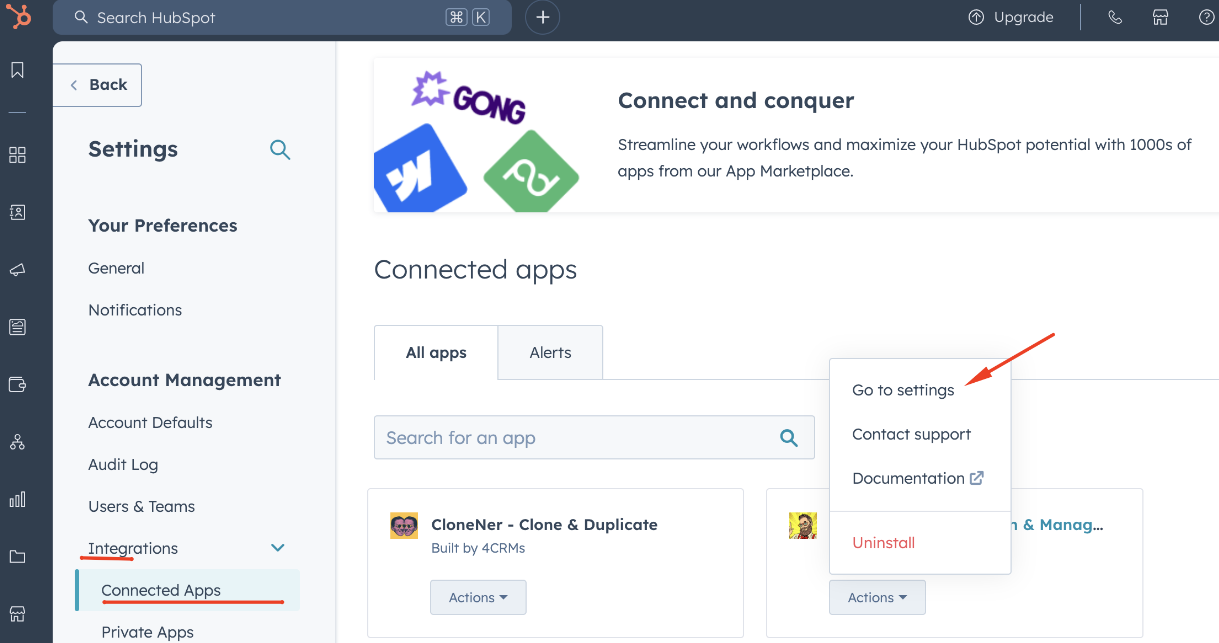Open the Actions dropdown under CloneNer
The width and height of the screenshot is (1219, 643).
(478, 597)
